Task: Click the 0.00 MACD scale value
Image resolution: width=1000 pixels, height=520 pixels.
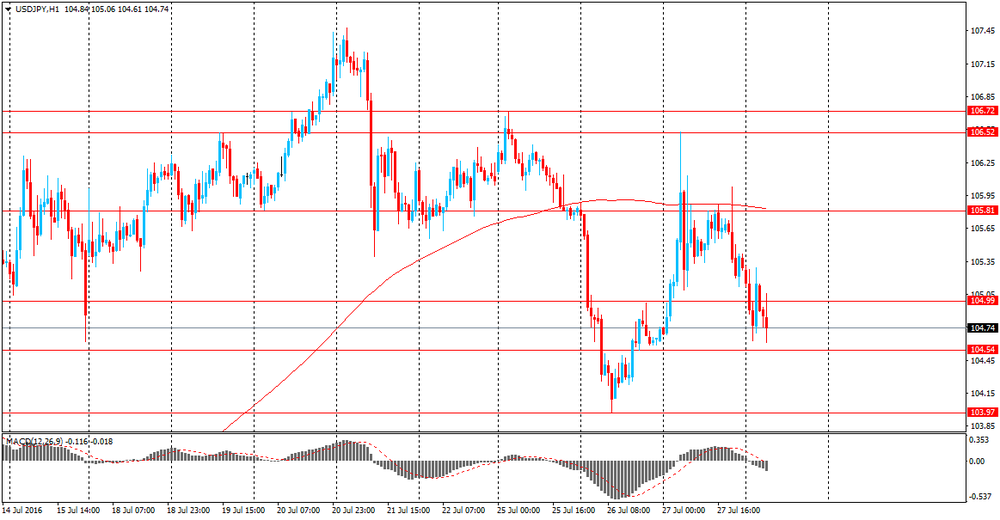Action: click(x=978, y=461)
